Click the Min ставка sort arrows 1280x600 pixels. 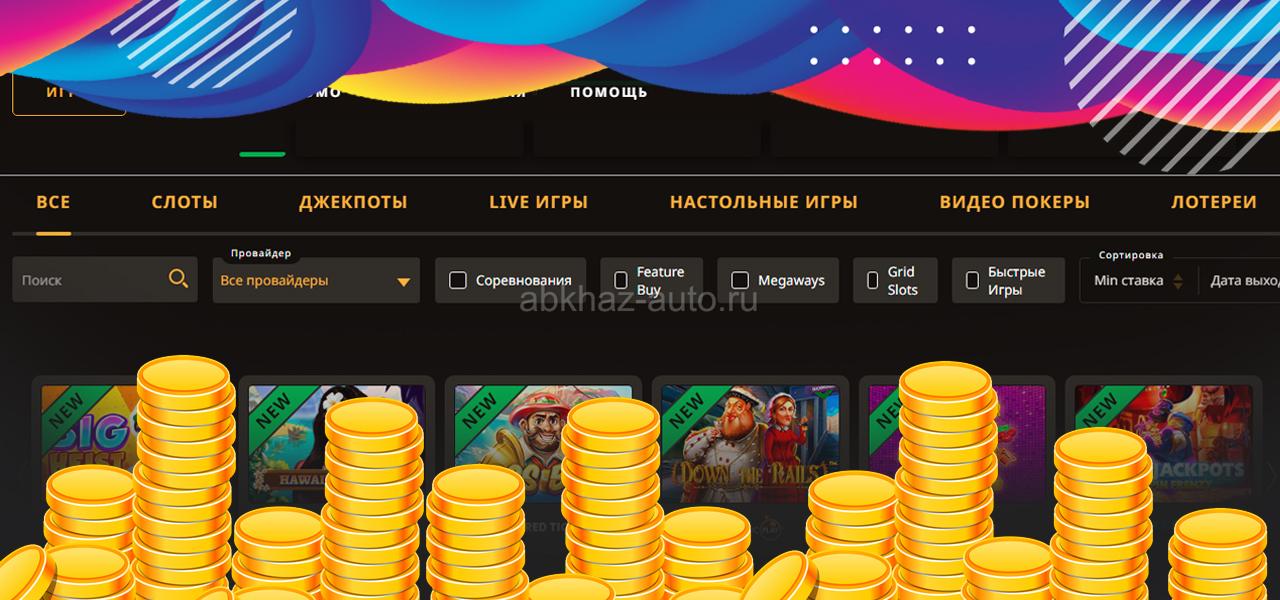point(1178,281)
